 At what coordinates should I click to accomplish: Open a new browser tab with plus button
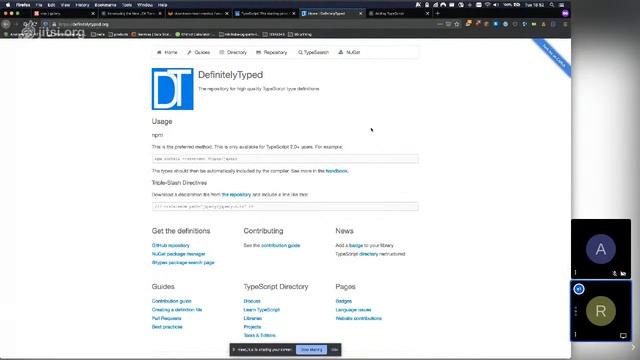tap(438, 13)
